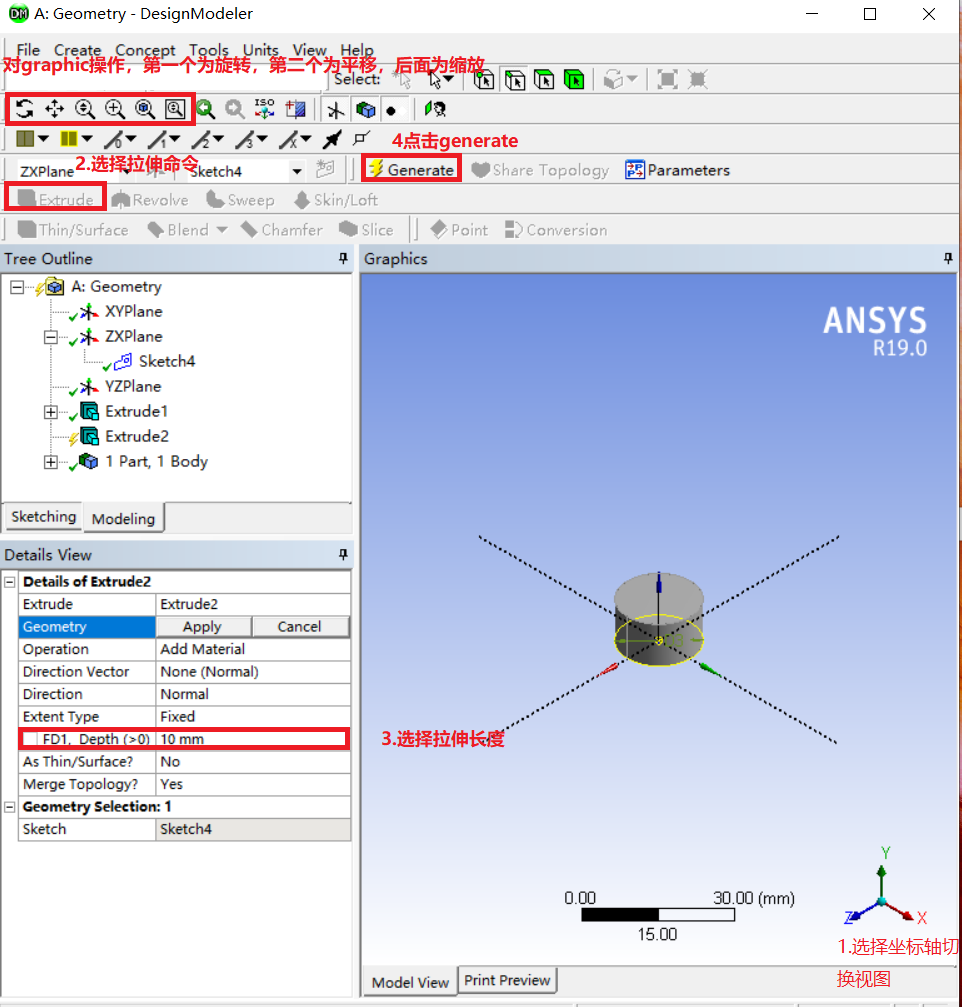This screenshot has width=962, height=1007.
Task: Click the Conversion tool
Action: click(556, 230)
